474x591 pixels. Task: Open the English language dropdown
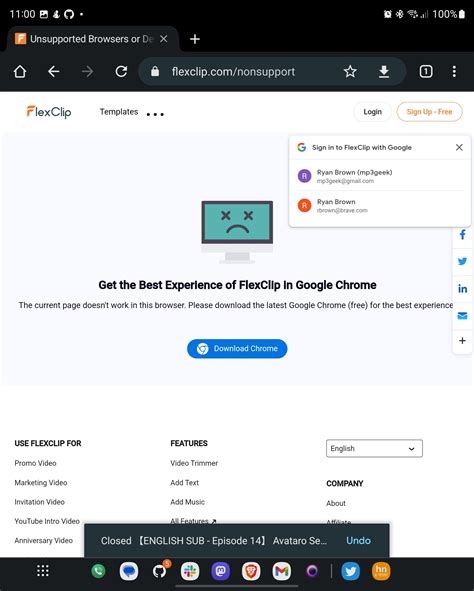point(374,449)
